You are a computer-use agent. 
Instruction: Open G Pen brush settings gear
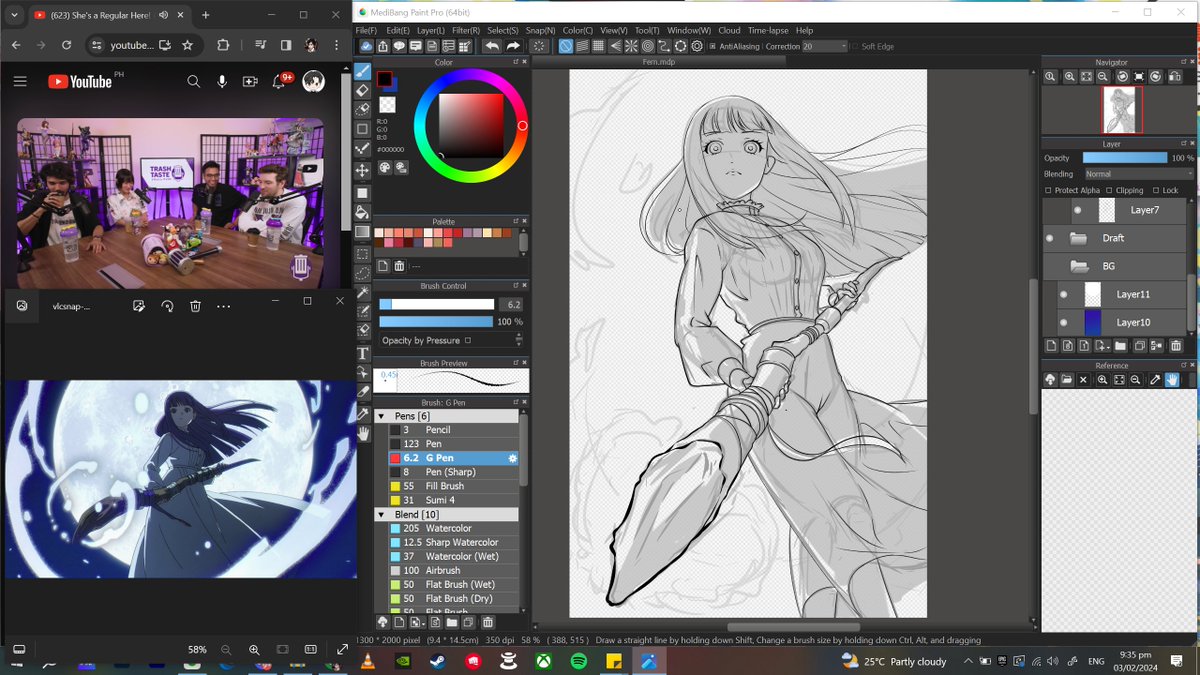point(512,458)
